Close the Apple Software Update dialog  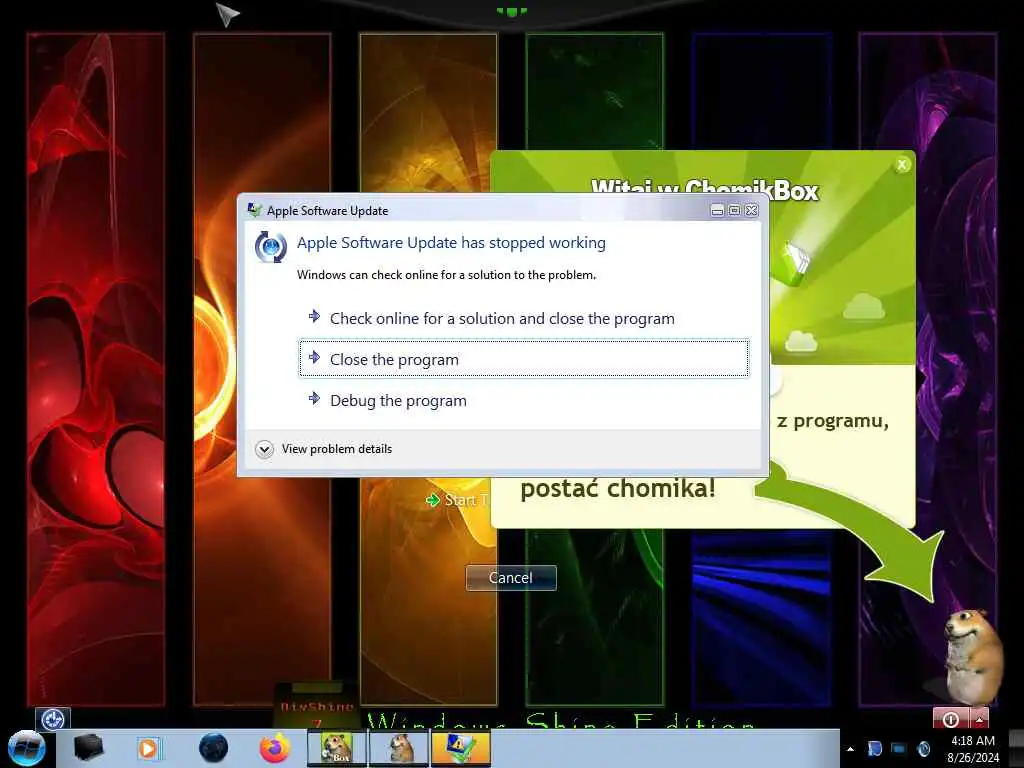(x=752, y=210)
